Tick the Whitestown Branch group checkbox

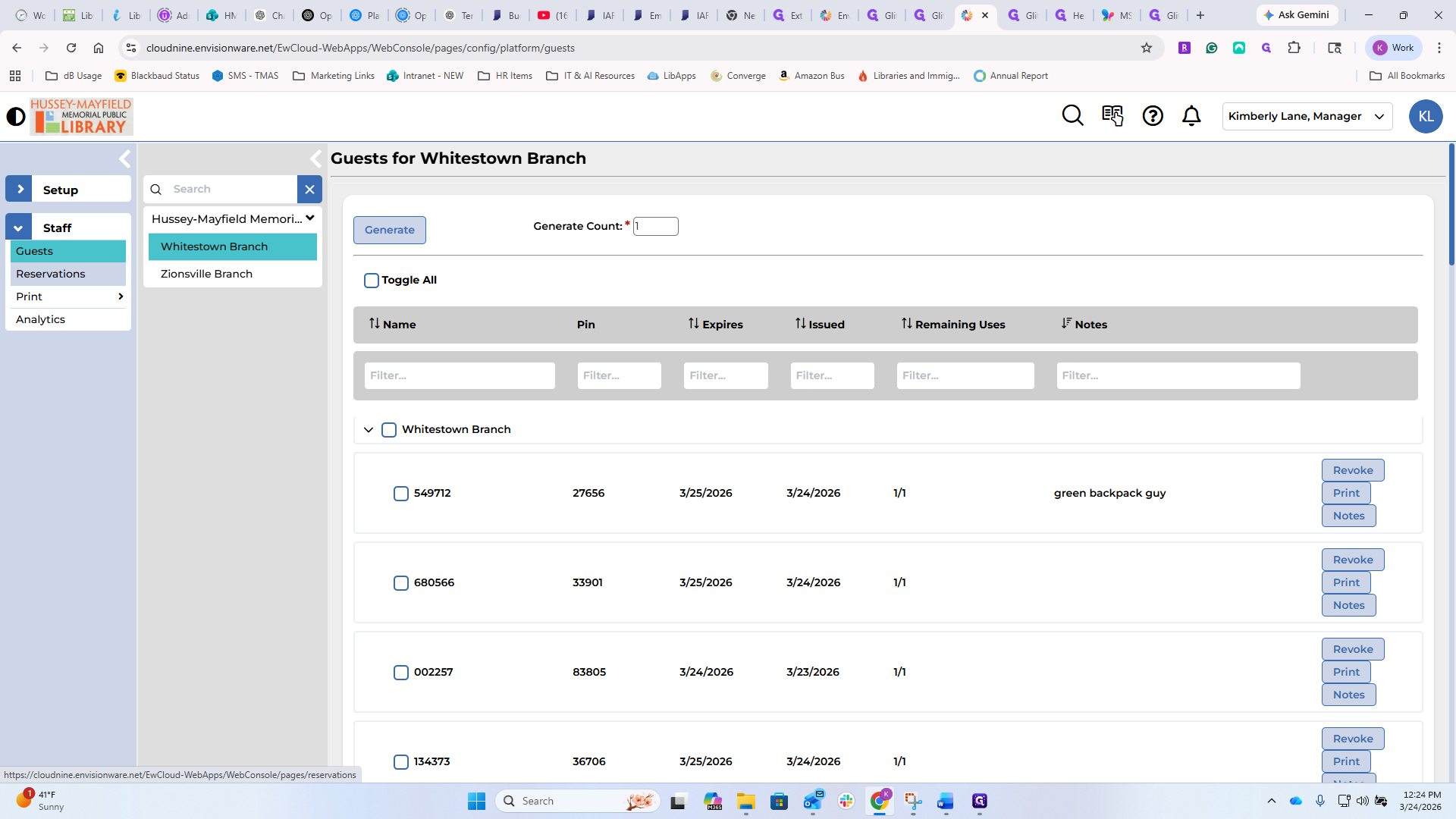[x=389, y=430]
